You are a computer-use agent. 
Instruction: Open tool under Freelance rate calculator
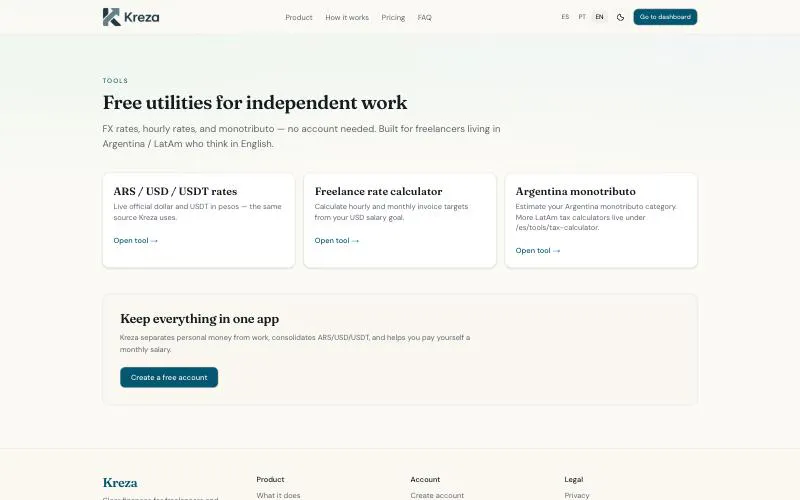[x=337, y=240]
